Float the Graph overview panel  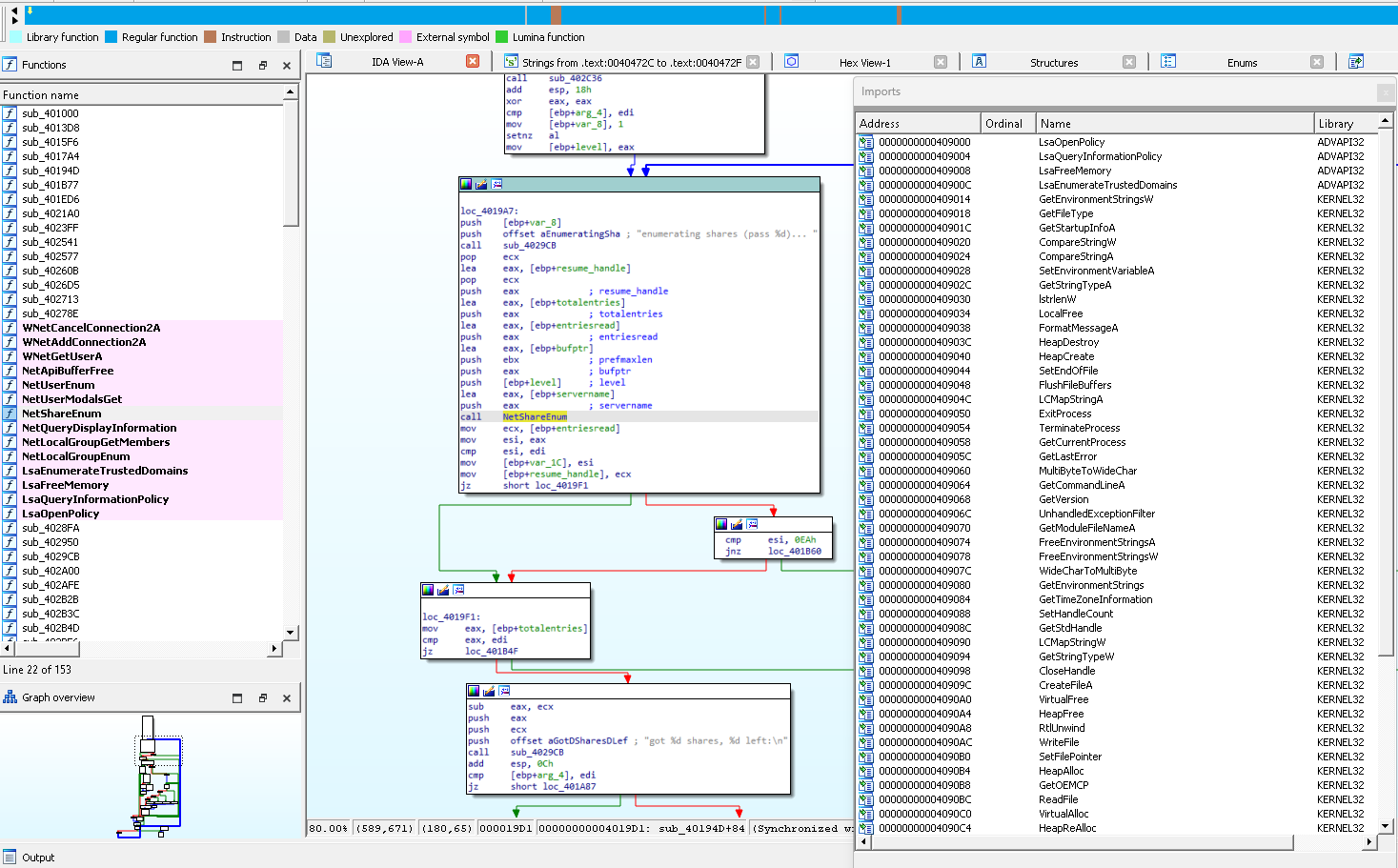pyautogui.click(x=262, y=697)
